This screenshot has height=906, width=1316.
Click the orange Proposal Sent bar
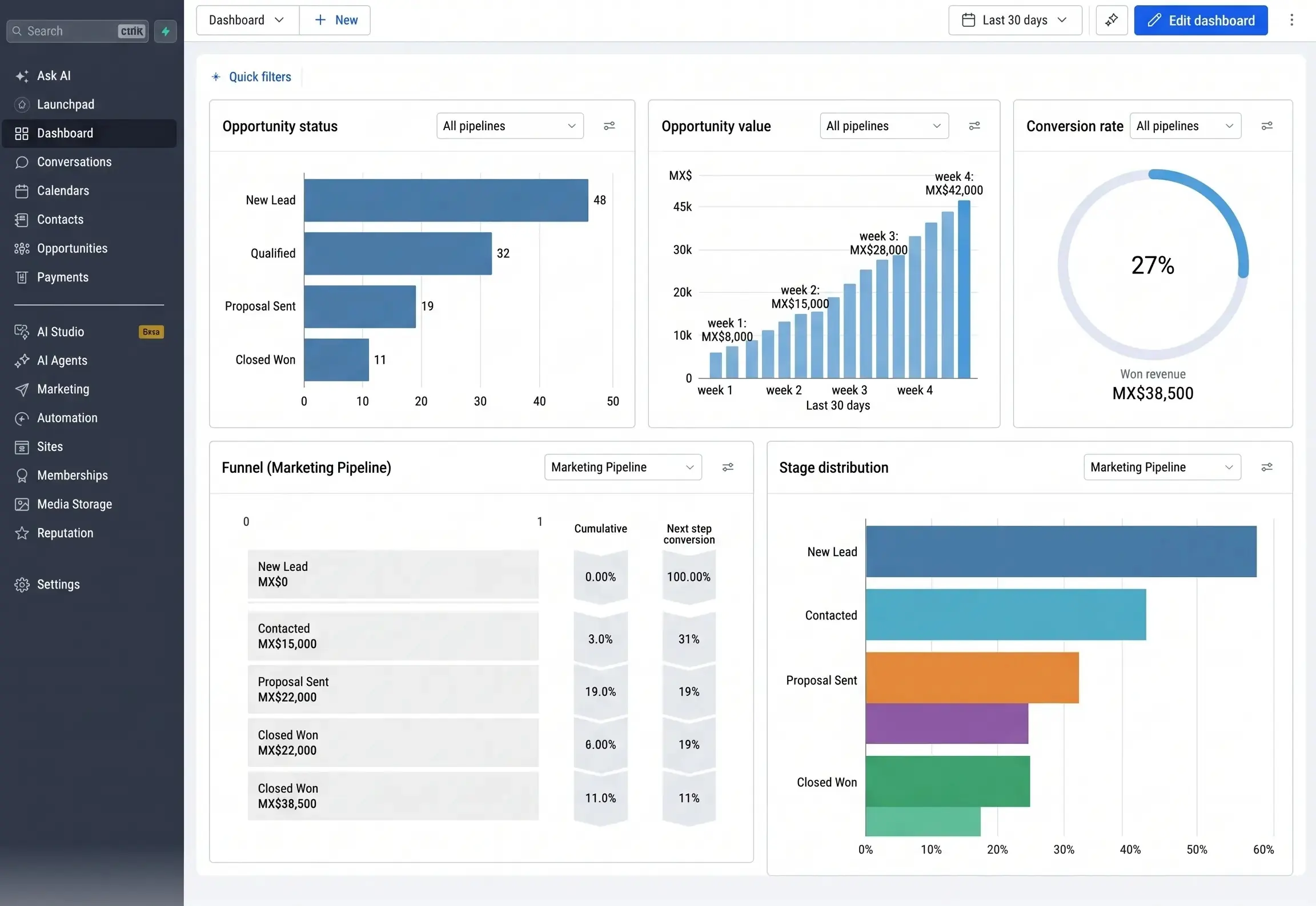(972, 678)
